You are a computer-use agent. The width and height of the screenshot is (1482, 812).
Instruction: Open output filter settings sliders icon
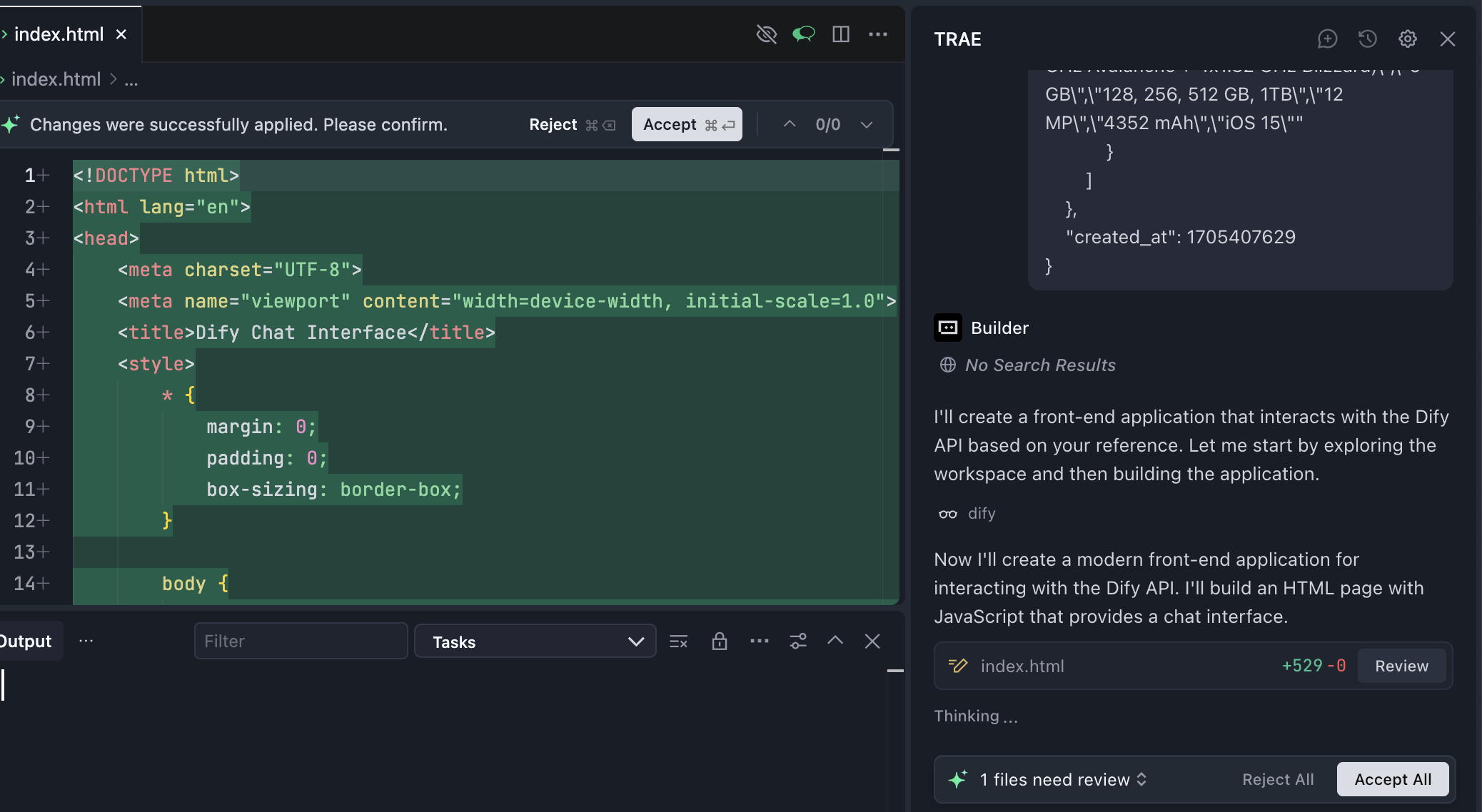point(798,641)
